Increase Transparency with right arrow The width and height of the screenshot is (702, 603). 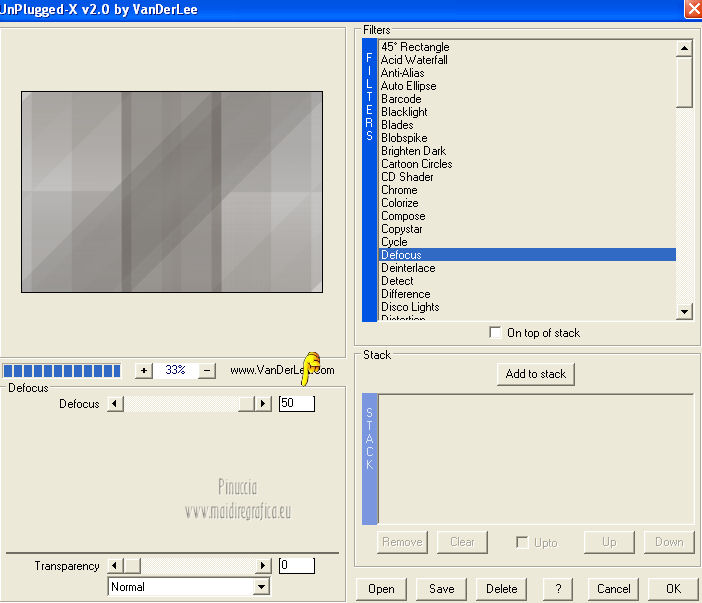point(263,566)
